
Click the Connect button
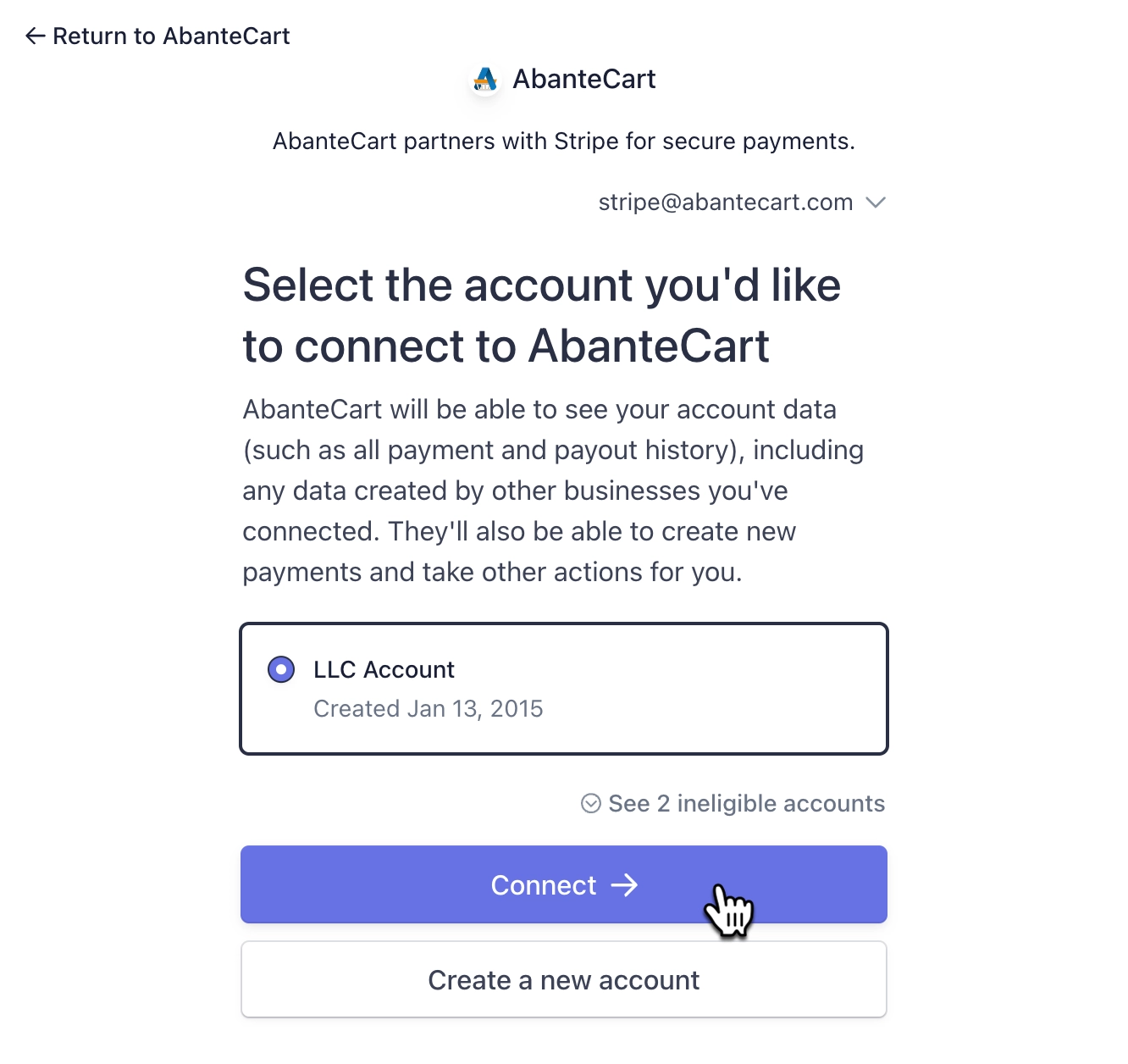(x=564, y=884)
